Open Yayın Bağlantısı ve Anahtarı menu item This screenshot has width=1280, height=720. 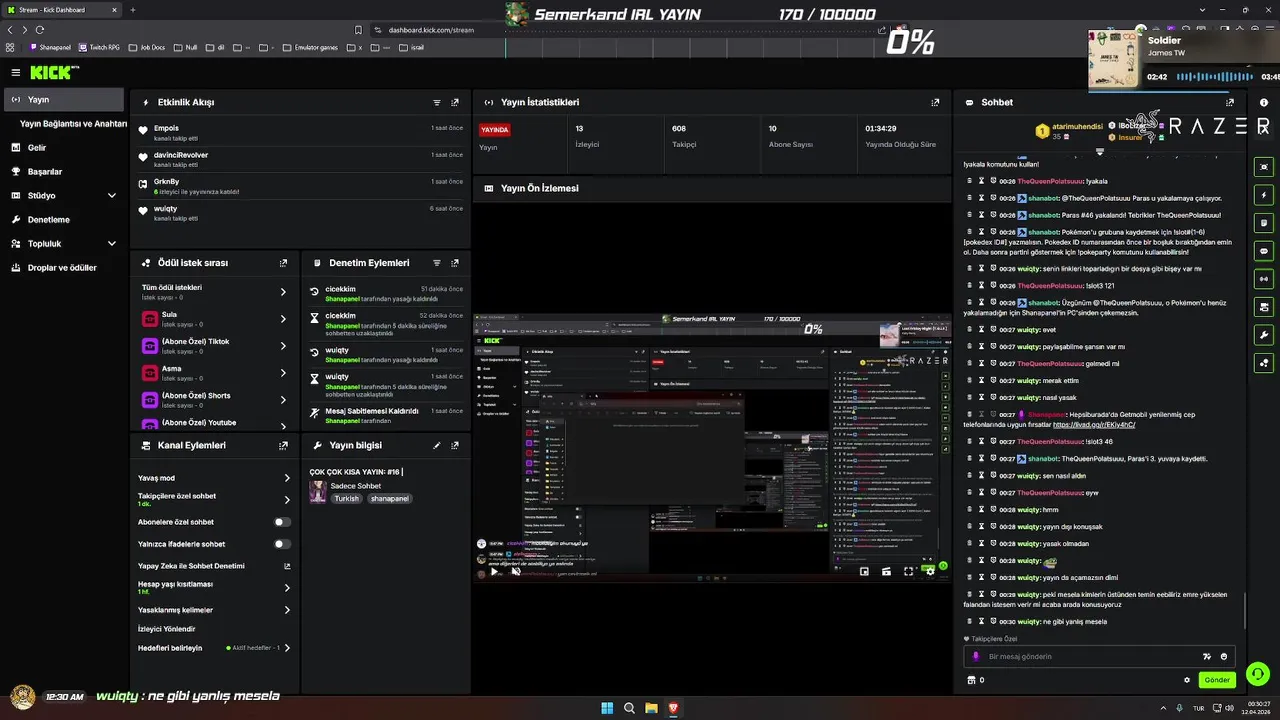(x=73, y=124)
